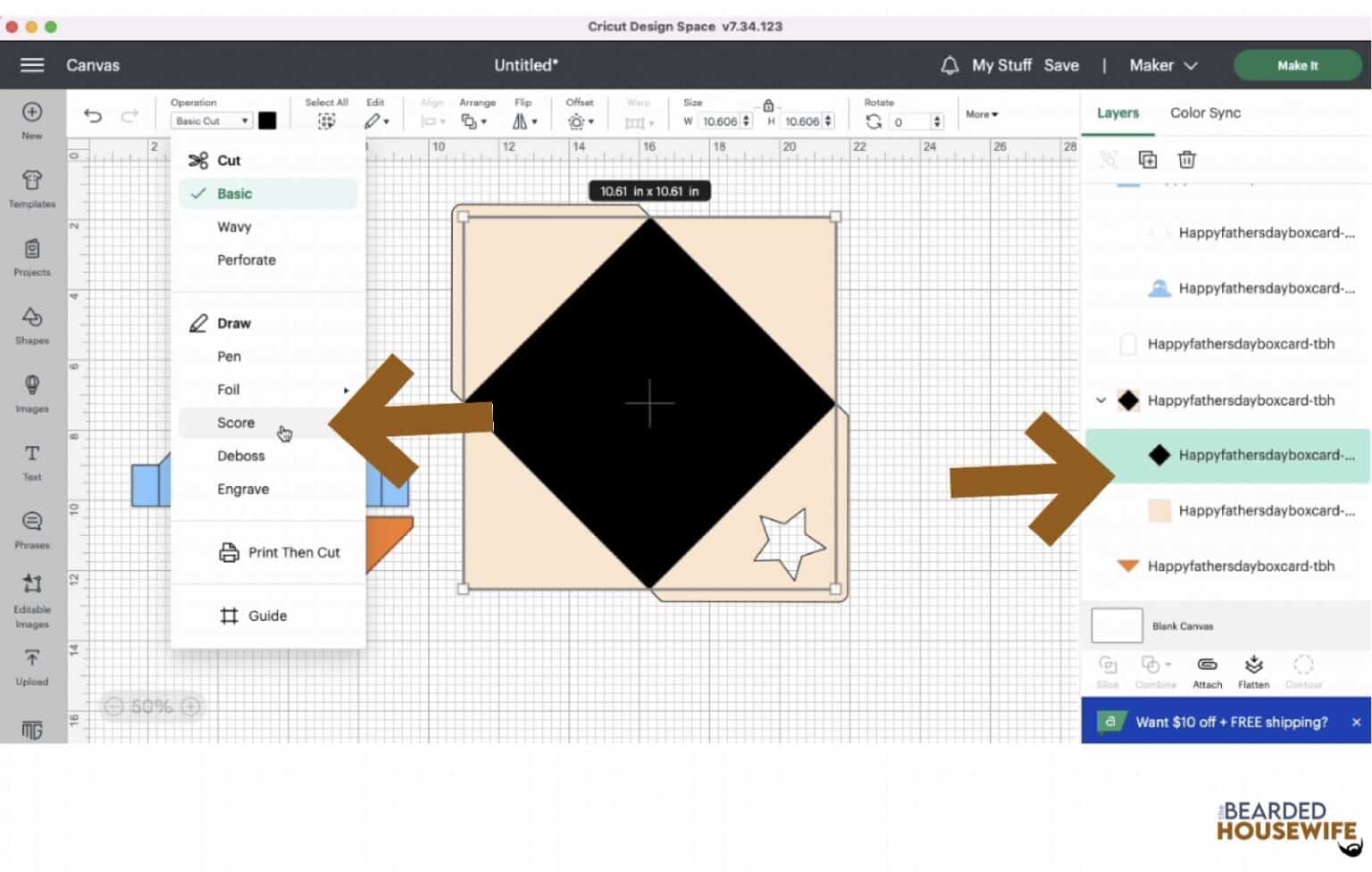Delete selected layer with trash icon
Screen dimensions: 1372x872
[x=1186, y=160]
